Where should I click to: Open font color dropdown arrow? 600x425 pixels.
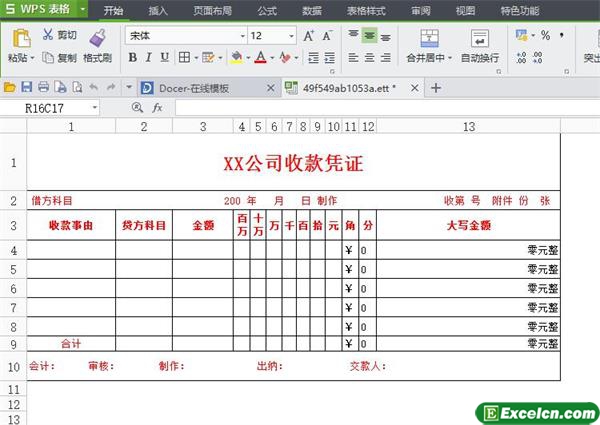(272, 58)
